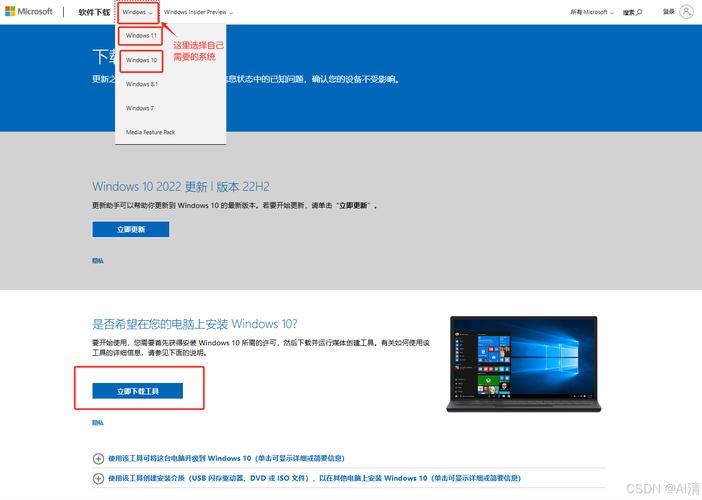Choose Windows 11 from the menu
The width and height of the screenshot is (702, 500).
(141, 35)
